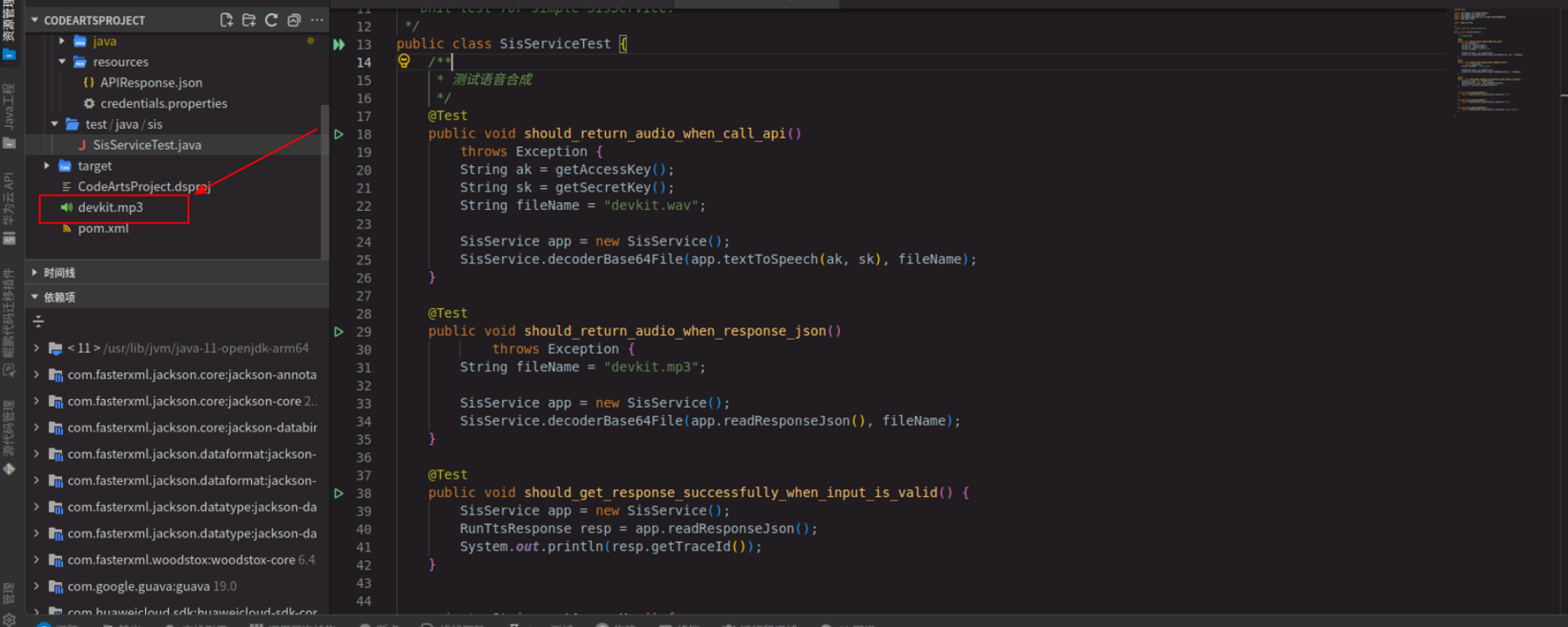Screen dimensions: 1568x627
Task: Expand the 时间线 timeline section
Action: [178, 273]
